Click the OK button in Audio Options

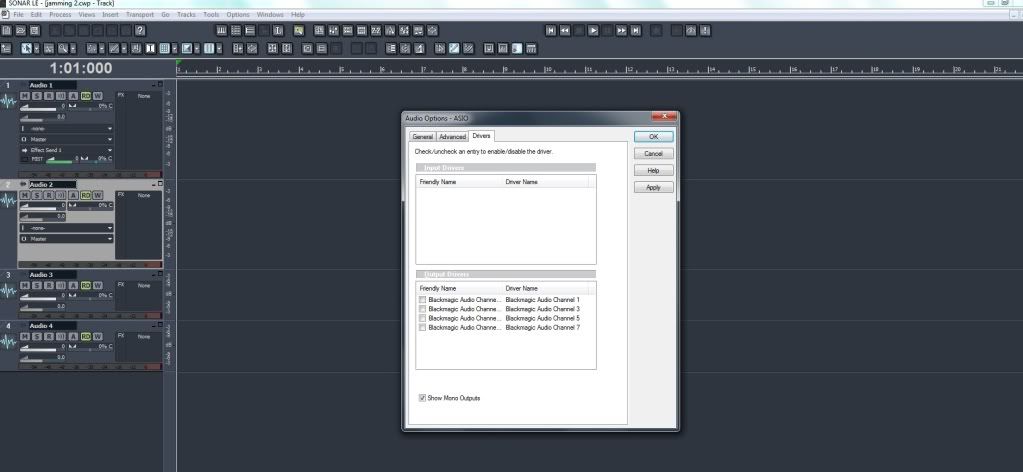point(653,136)
